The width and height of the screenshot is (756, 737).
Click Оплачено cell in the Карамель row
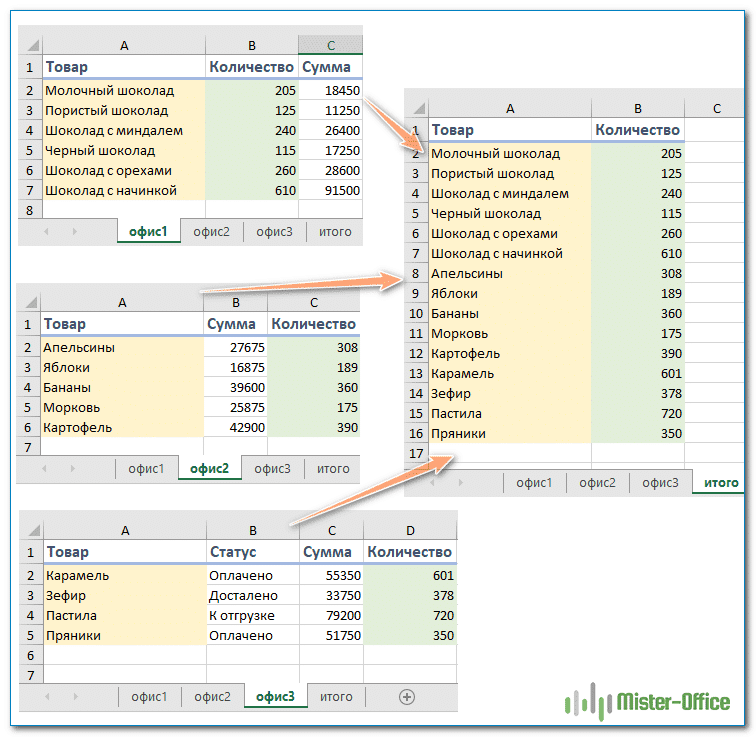coord(253,576)
